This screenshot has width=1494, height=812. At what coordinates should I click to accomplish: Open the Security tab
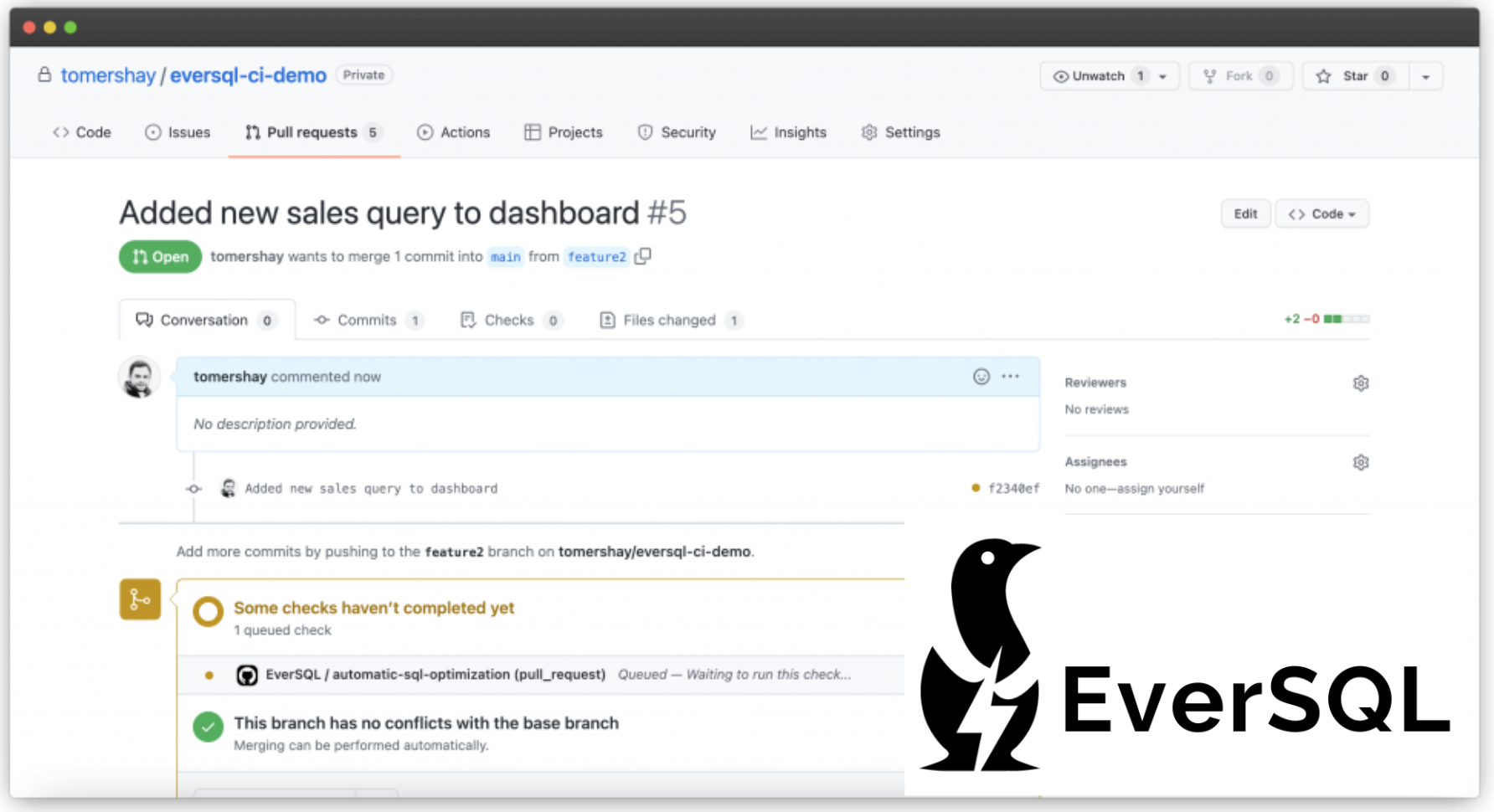pyautogui.click(x=677, y=132)
